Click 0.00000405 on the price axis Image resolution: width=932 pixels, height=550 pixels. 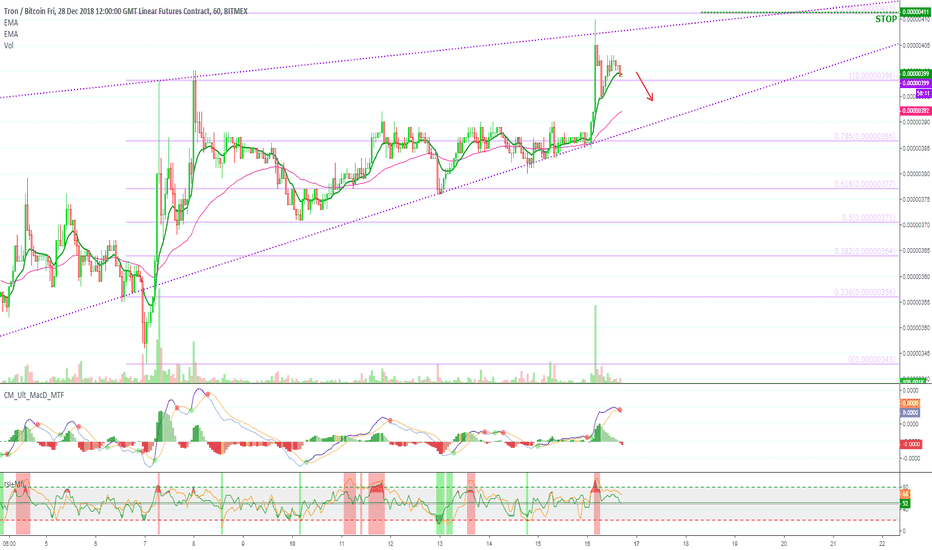click(x=916, y=45)
